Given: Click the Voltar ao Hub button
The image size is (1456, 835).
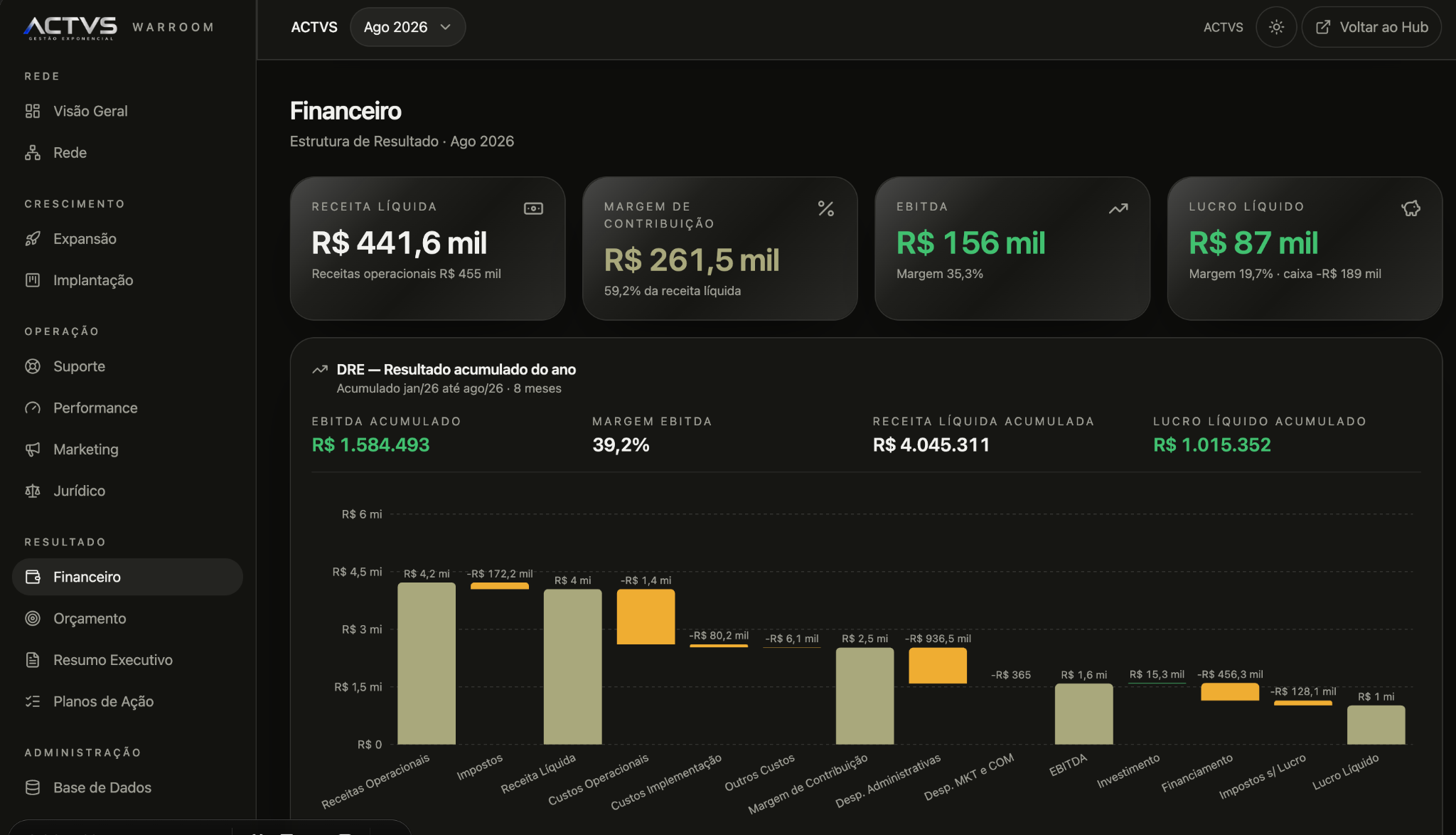Looking at the screenshot, I should pos(1371,27).
